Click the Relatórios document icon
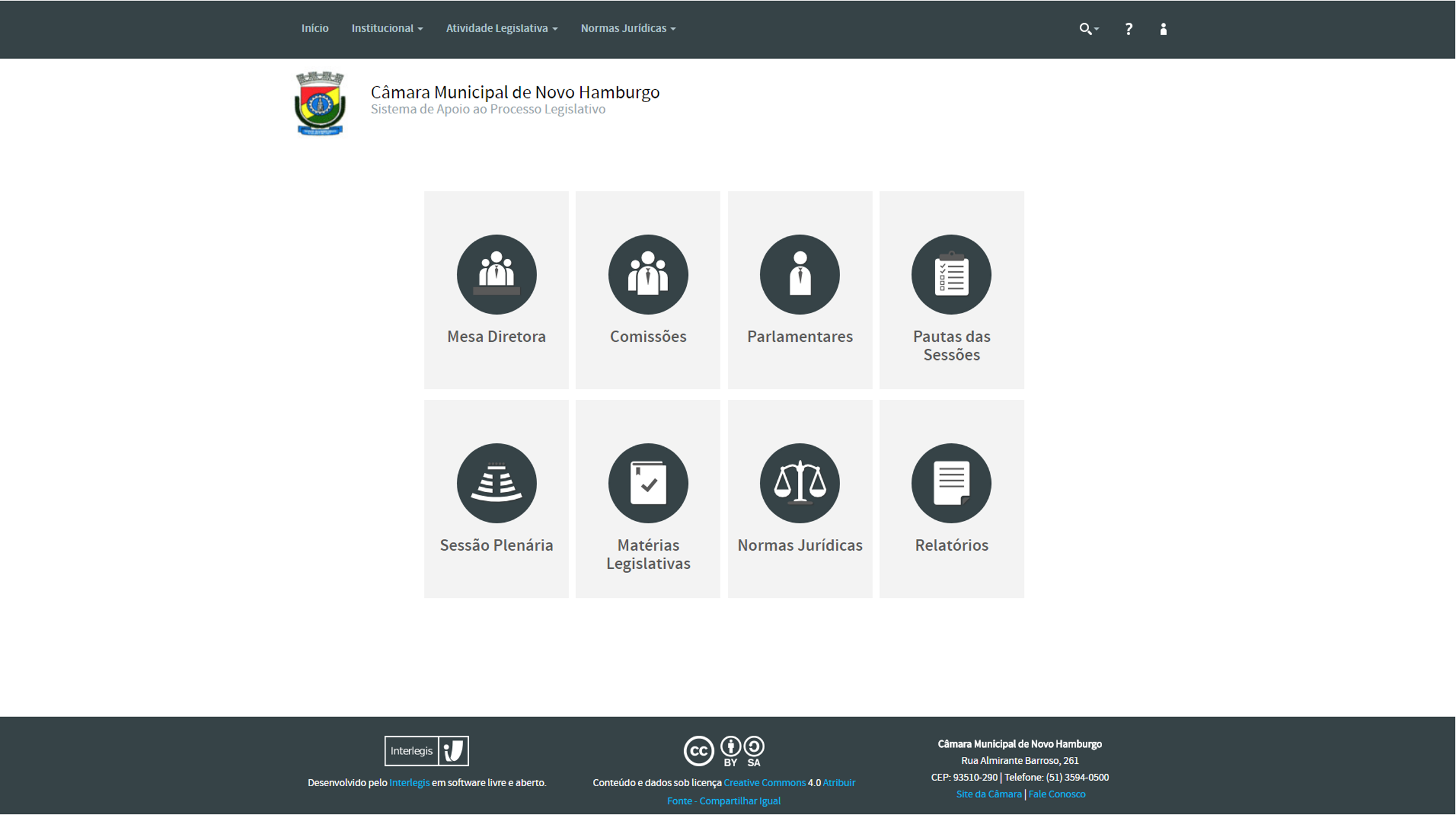Screen dimensions: 1456x815 [x=951, y=483]
